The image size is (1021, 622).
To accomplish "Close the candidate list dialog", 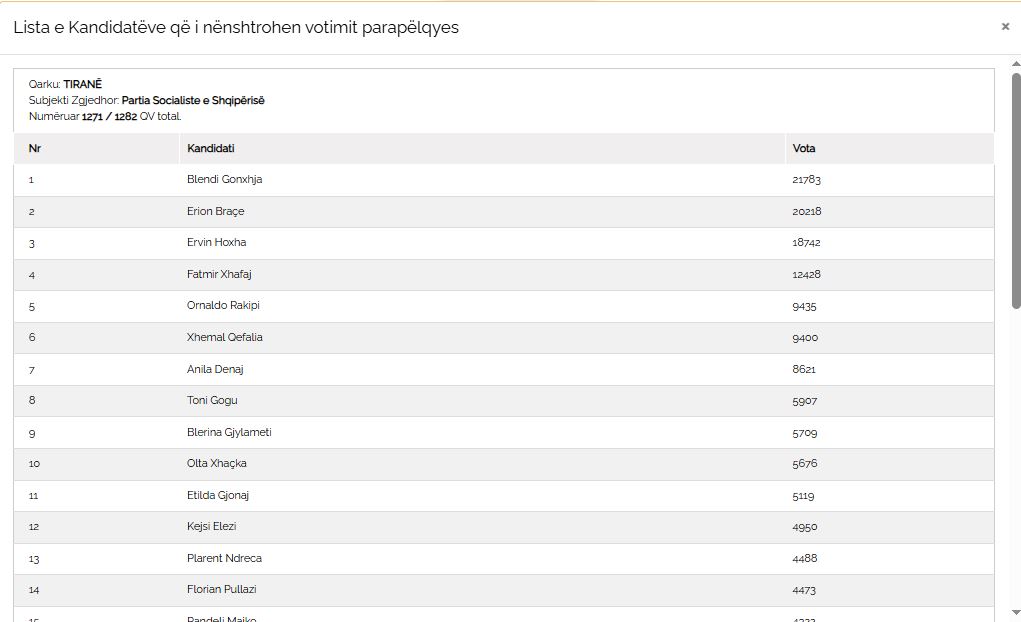I will pyautogui.click(x=1005, y=27).
